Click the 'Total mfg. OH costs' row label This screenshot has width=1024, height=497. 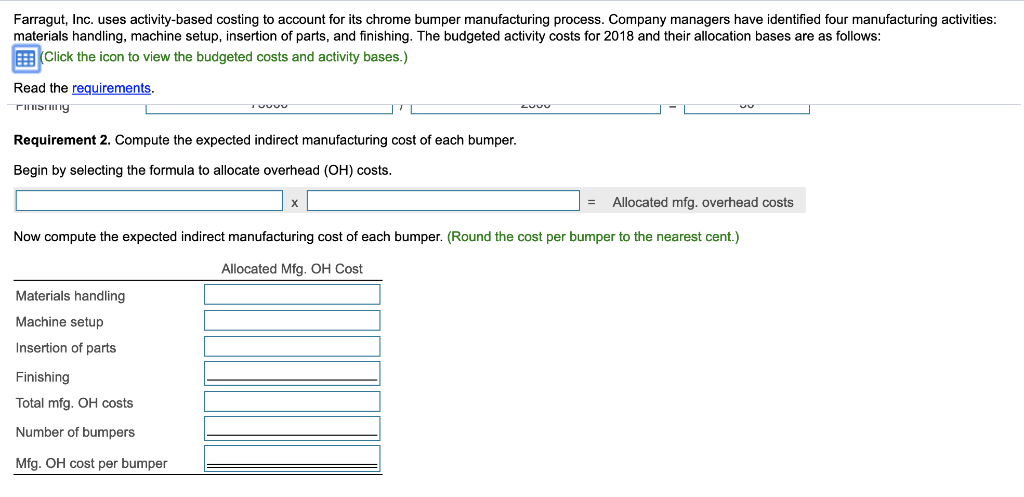(74, 403)
